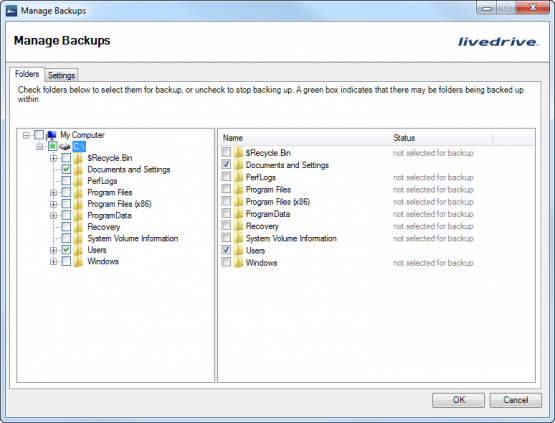Click the Recovery folder icon in the Name list
Viewport: 555px width, 423px height.
238,226
